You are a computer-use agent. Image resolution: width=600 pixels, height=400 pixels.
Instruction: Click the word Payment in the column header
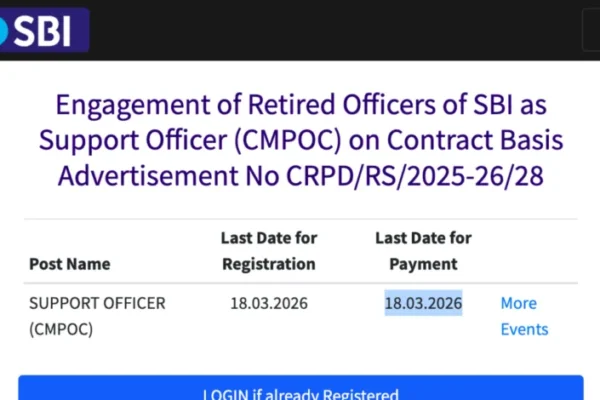click(x=423, y=264)
